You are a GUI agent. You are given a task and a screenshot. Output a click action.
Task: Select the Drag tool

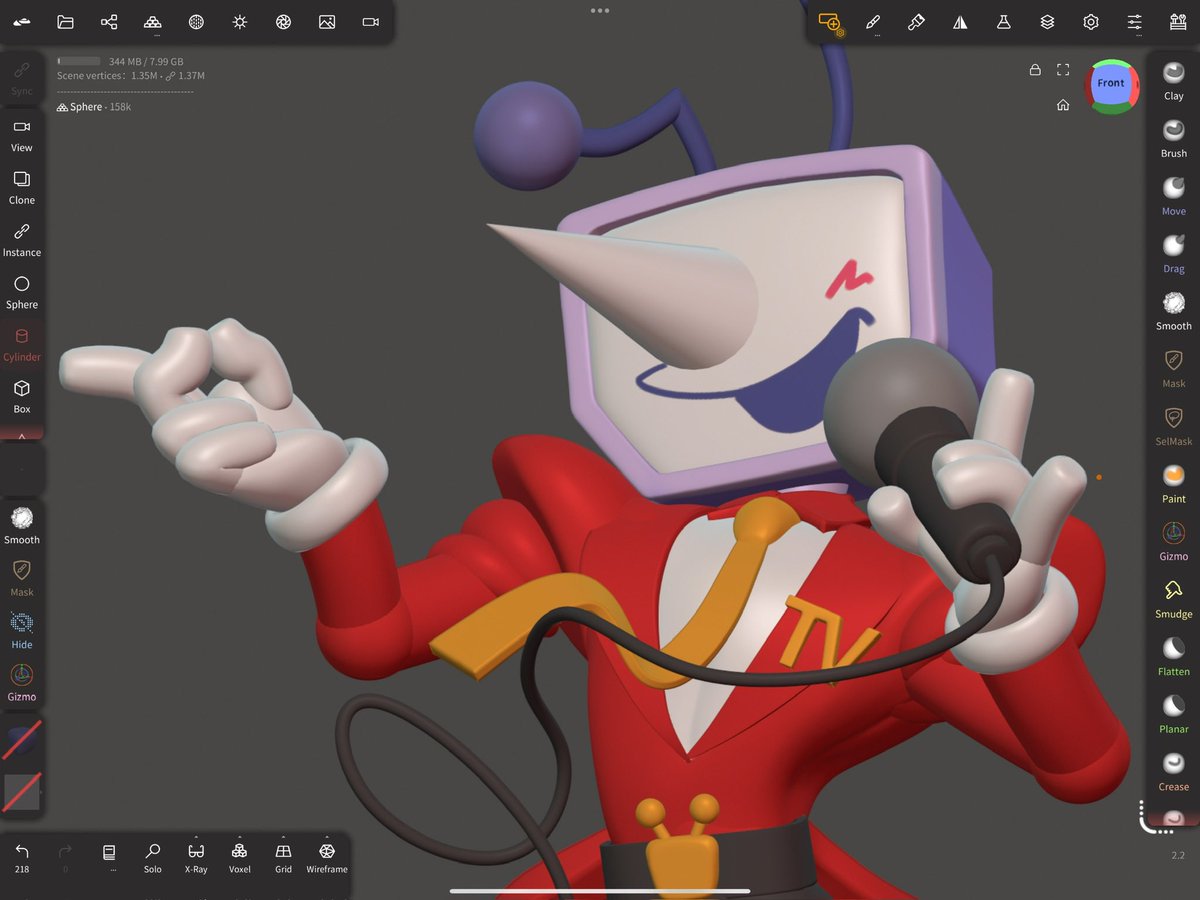pos(1174,253)
